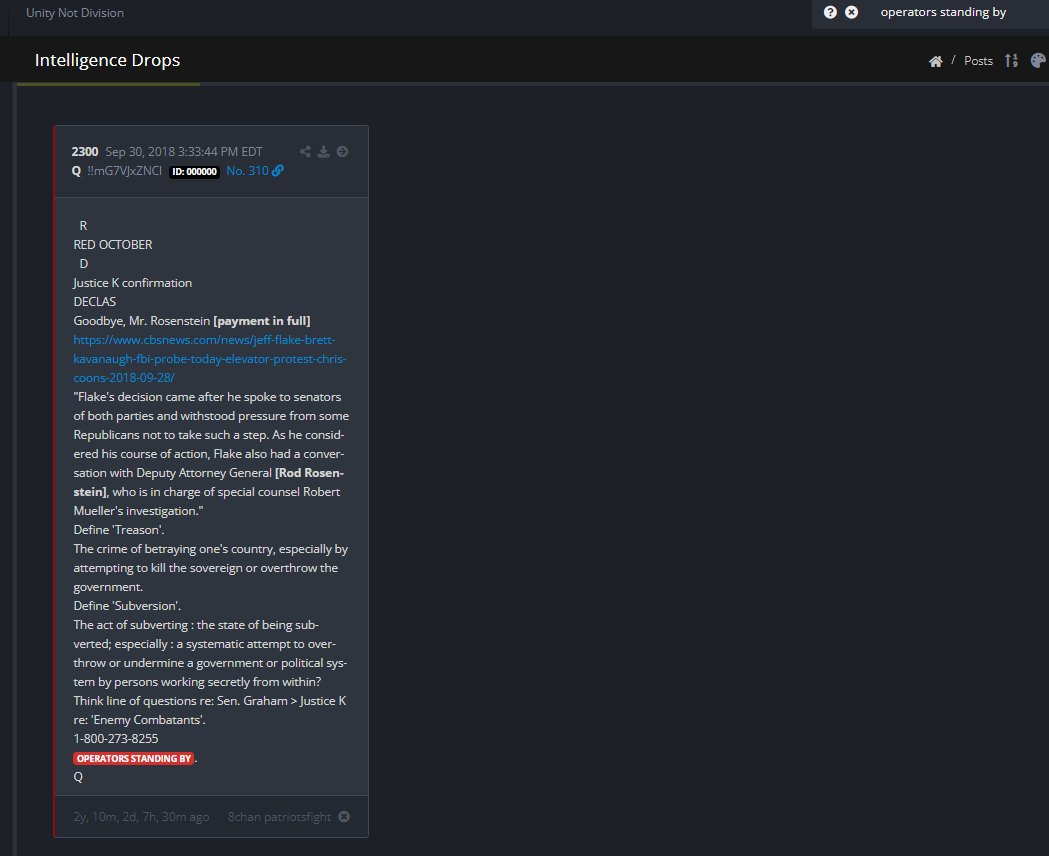Toggle the post sort order icon
The height and width of the screenshot is (856, 1049).
[1012, 60]
